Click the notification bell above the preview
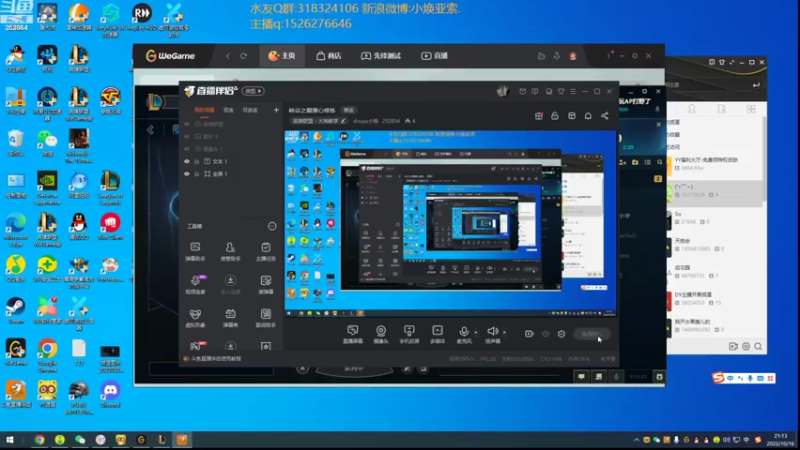Viewport: 800px width, 450px height. (x=588, y=116)
